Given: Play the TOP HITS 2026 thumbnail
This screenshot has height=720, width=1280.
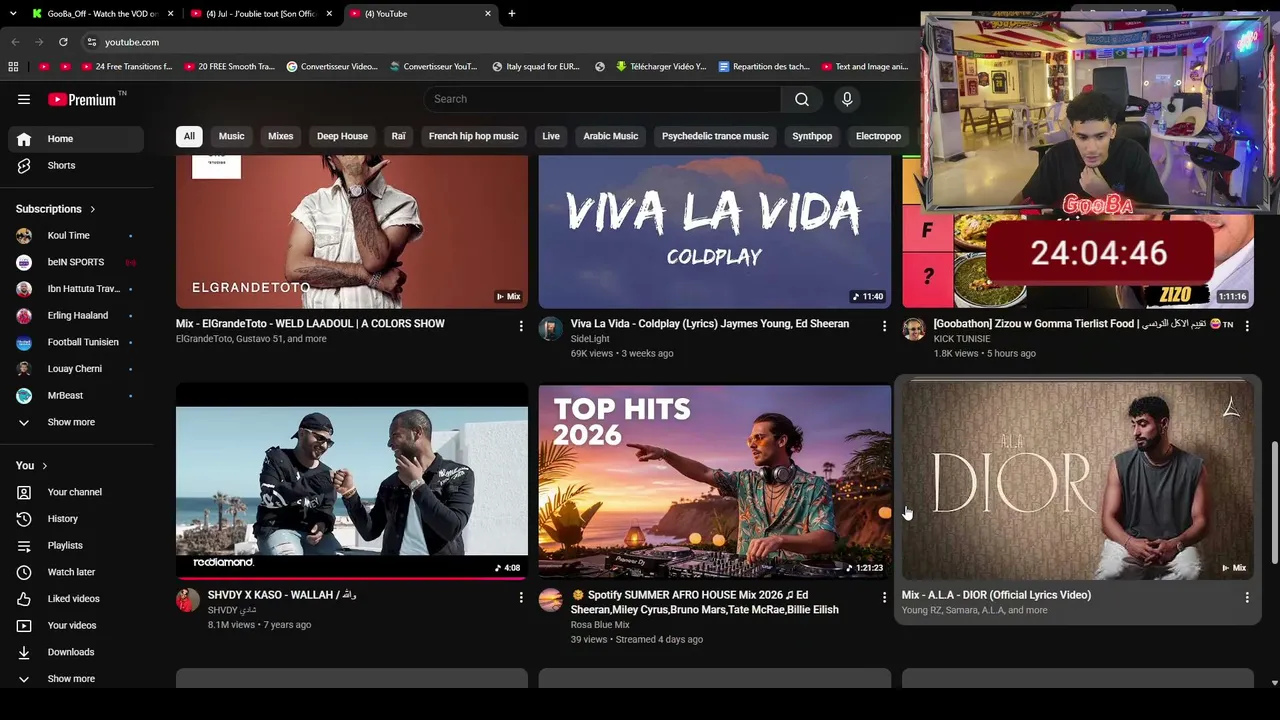Looking at the screenshot, I should point(715,481).
